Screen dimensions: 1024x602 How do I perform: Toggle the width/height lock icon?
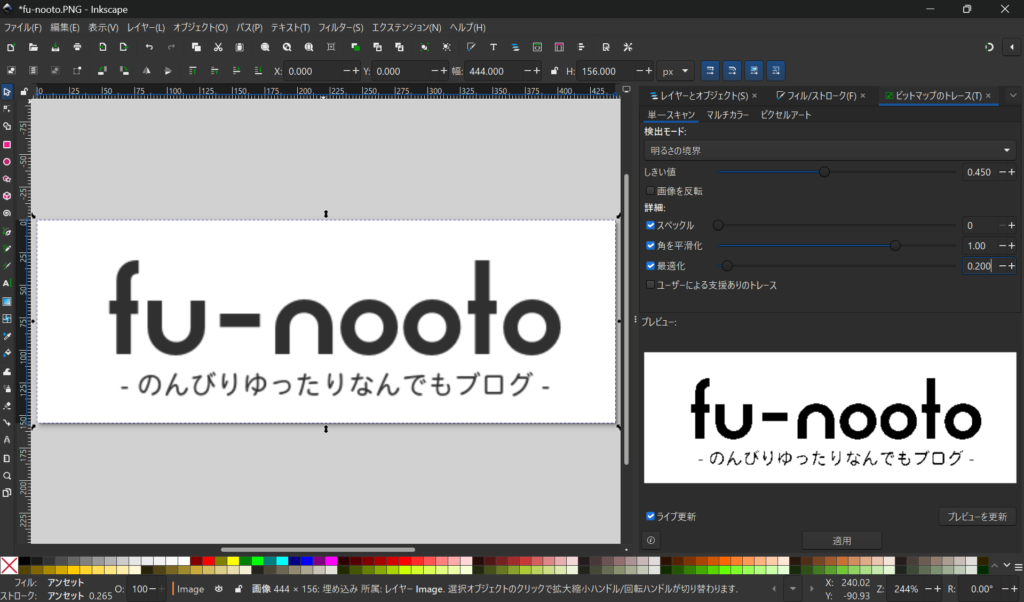point(554,71)
